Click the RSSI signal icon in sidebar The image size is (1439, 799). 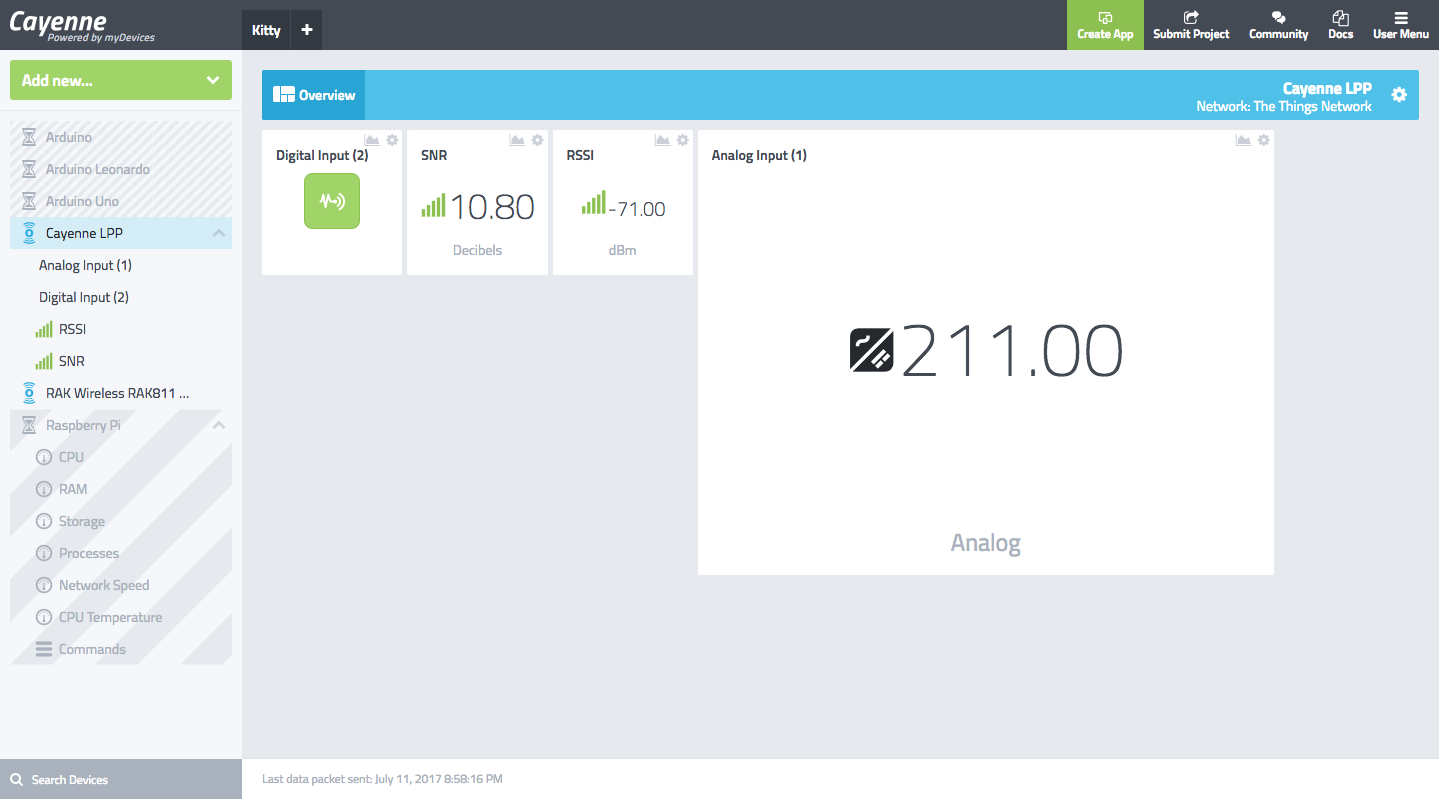[x=43, y=329]
